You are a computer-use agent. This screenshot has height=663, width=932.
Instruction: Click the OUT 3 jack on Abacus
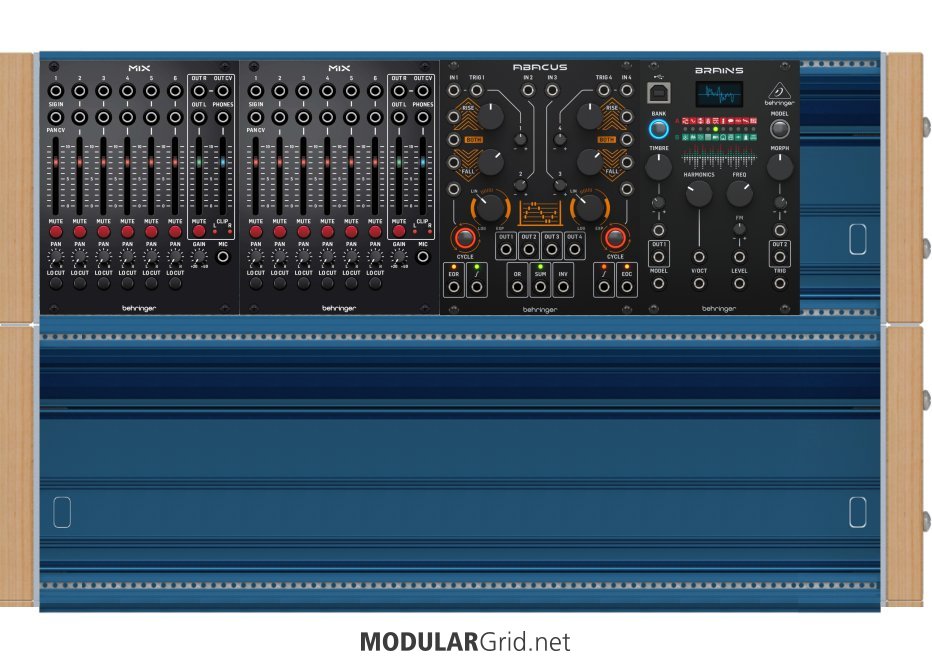pos(552,249)
